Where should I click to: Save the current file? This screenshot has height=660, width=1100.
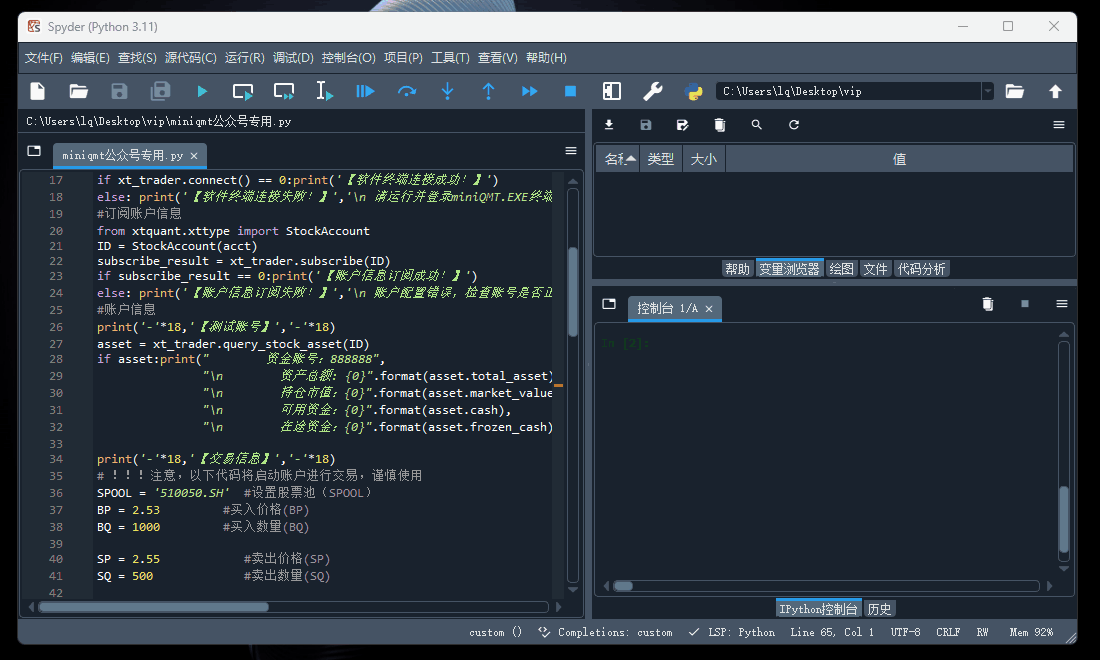click(119, 91)
